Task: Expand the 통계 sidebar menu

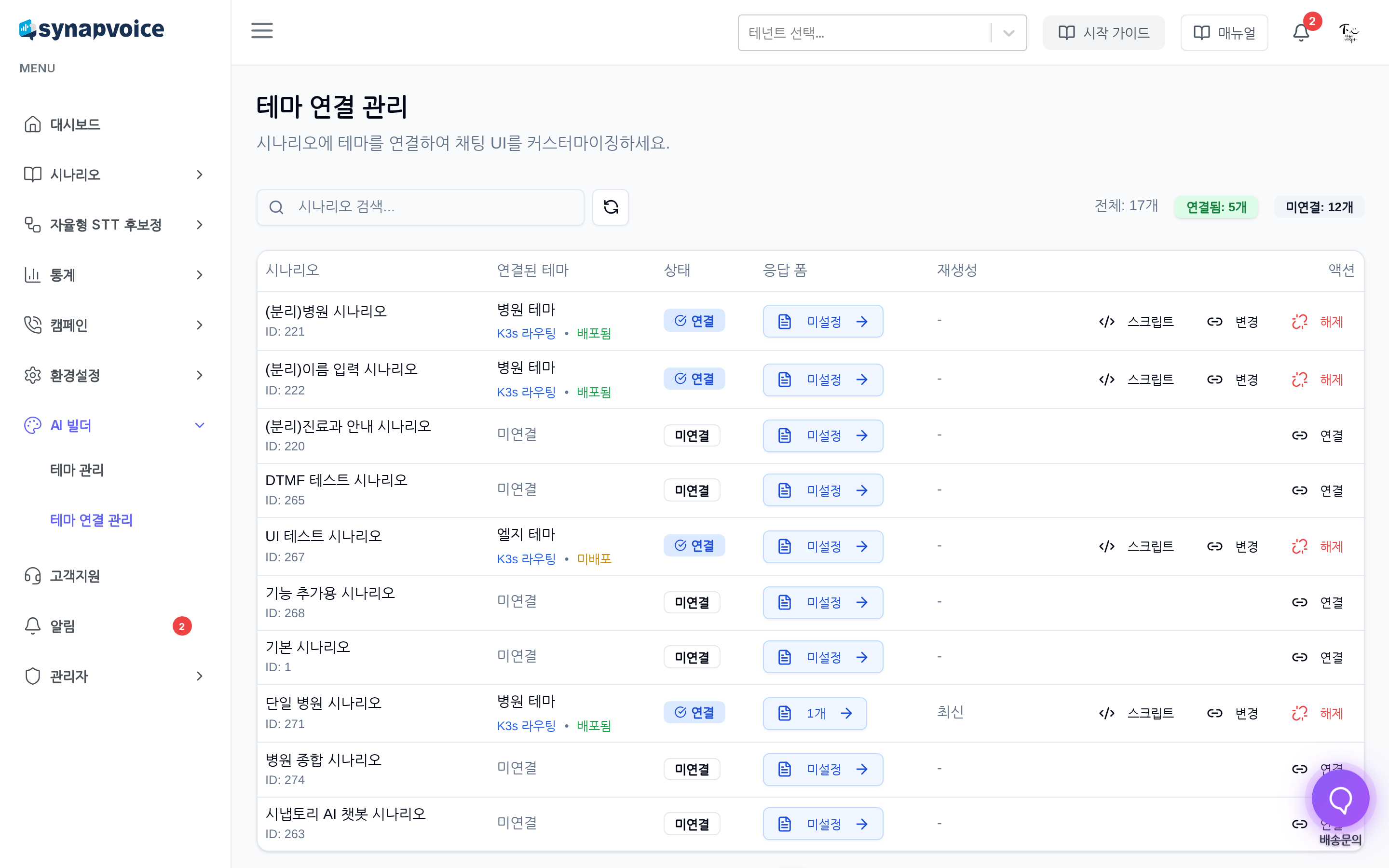Action: (x=115, y=274)
